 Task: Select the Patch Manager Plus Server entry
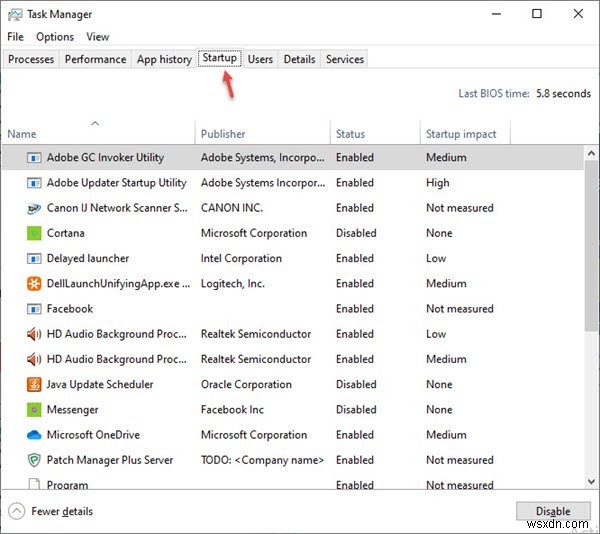pyautogui.click(x=293, y=460)
